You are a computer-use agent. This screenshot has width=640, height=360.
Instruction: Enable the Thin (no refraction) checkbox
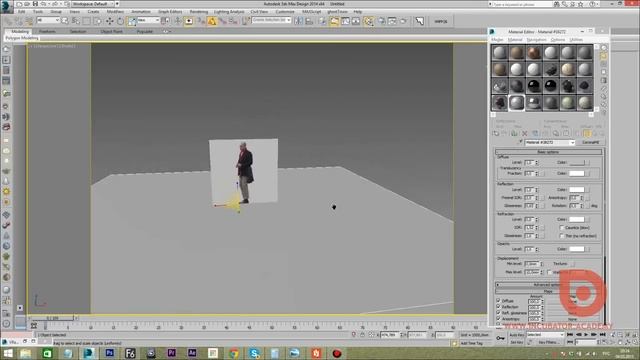pyautogui.click(x=562, y=236)
